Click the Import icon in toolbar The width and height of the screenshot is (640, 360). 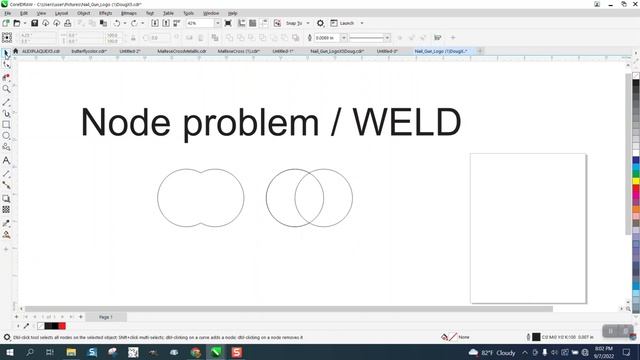(x=155, y=23)
